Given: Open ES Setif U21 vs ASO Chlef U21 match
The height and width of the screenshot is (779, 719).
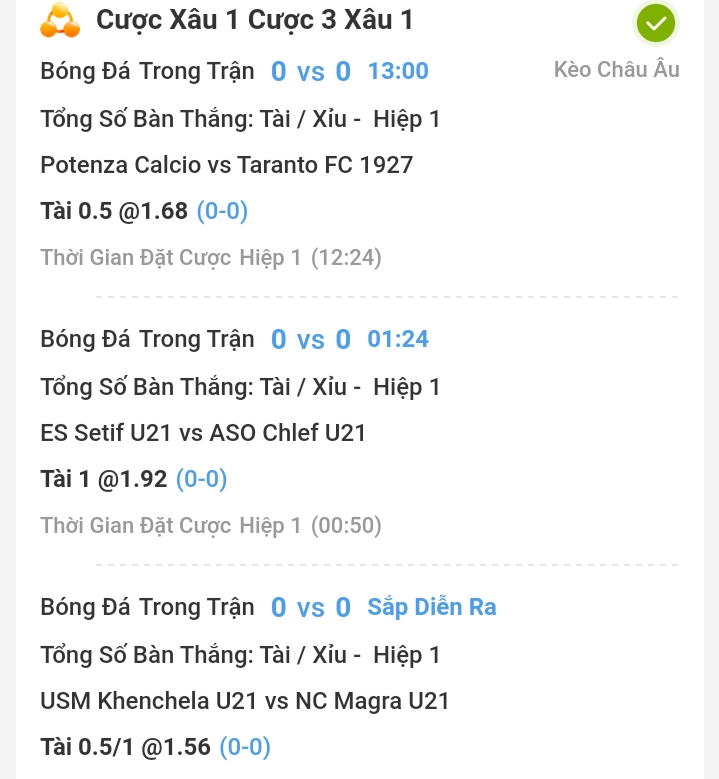Looking at the screenshot, I should point(203,433).
